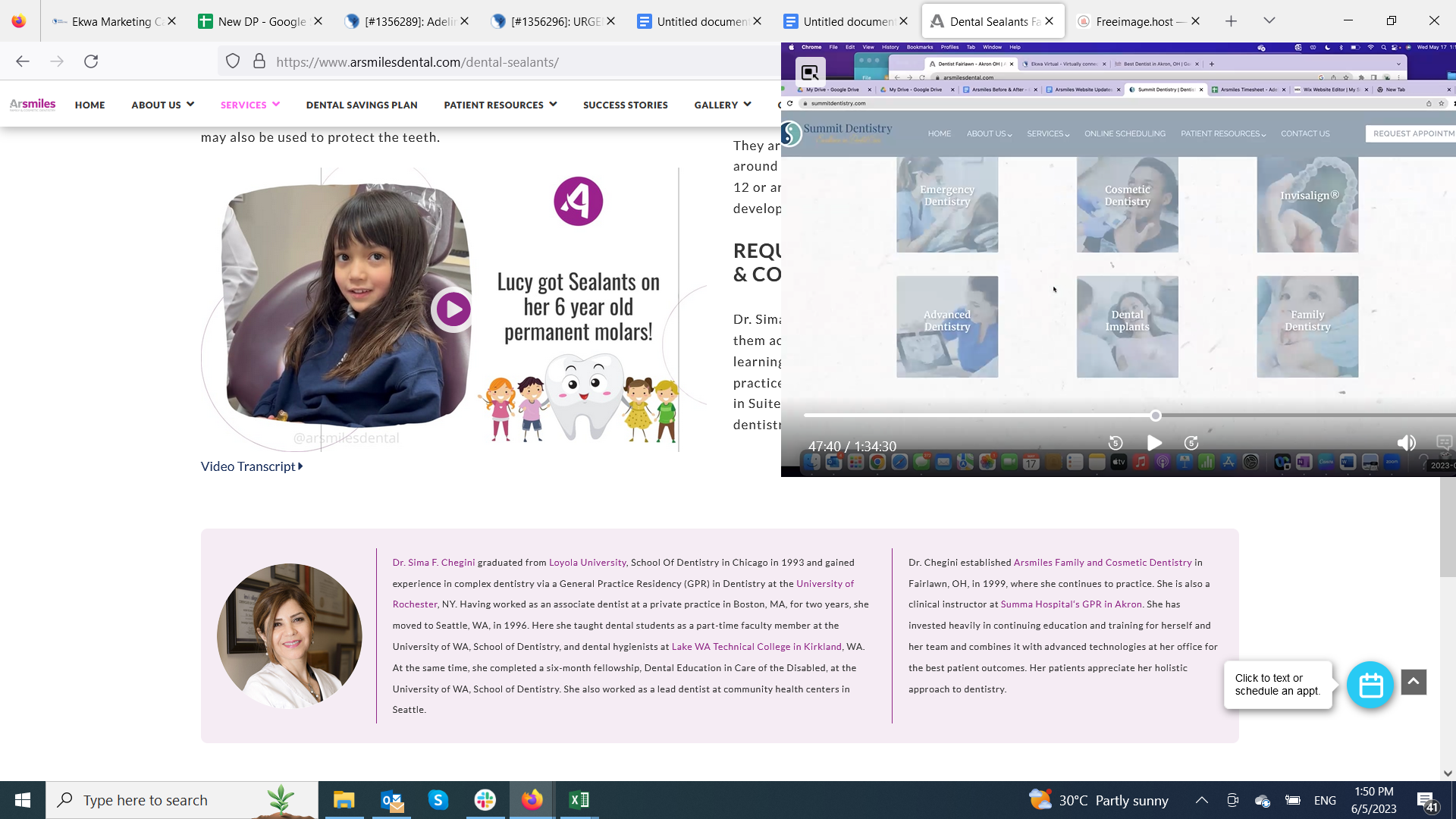Screen dimensions: 1456x819
Task: Open the Loyola University link
Action: coord(587,563)
